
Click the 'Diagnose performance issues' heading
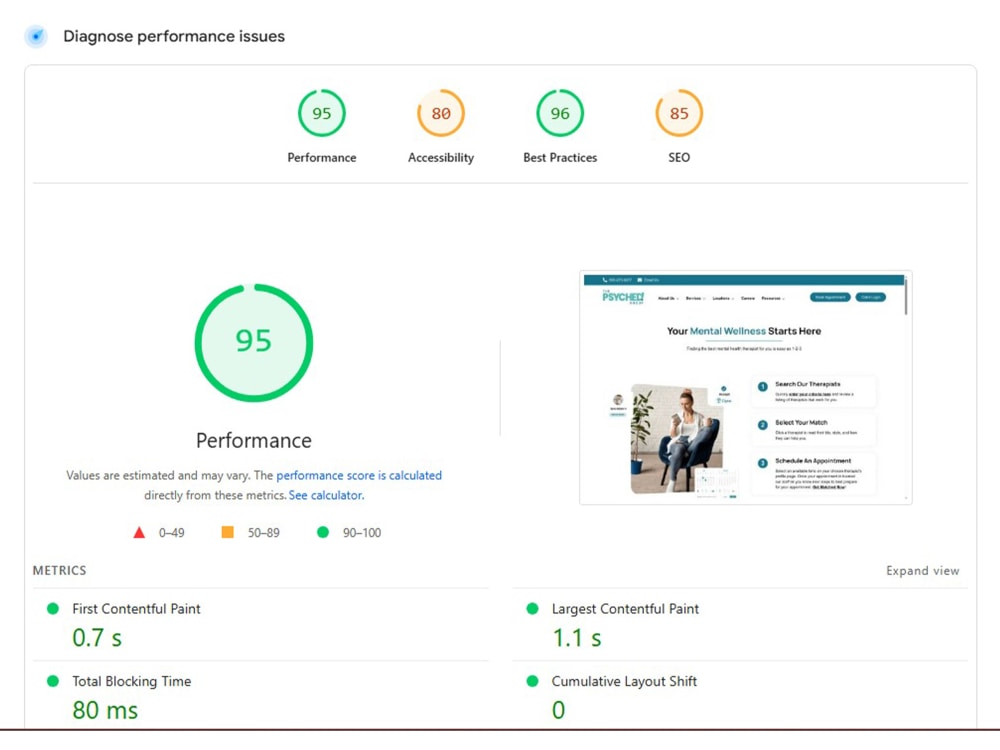(174, 36)
